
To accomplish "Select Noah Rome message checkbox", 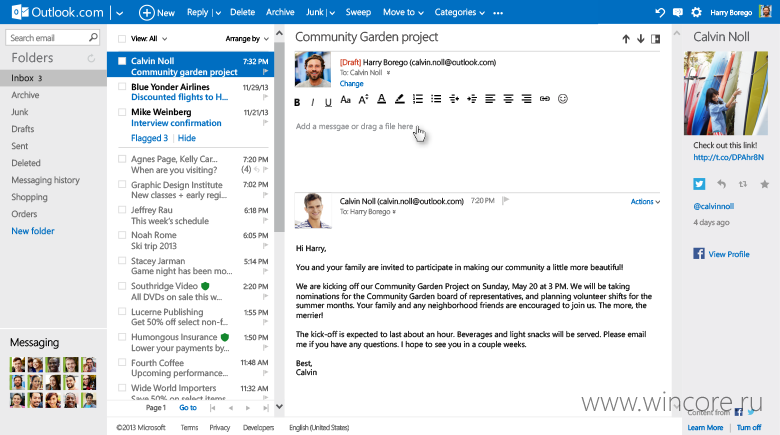I will click(122, 235).
